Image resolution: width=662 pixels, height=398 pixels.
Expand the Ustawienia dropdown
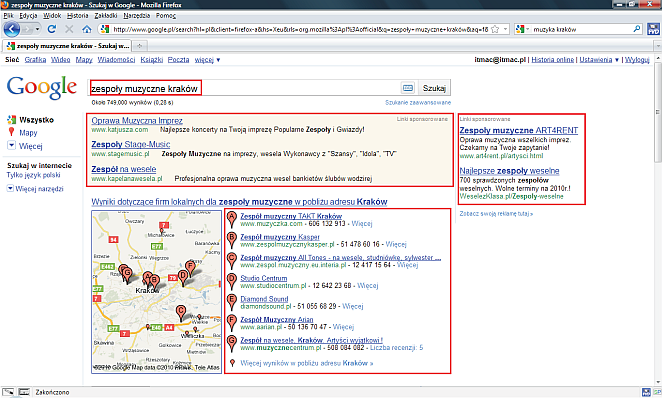point(617,60)
